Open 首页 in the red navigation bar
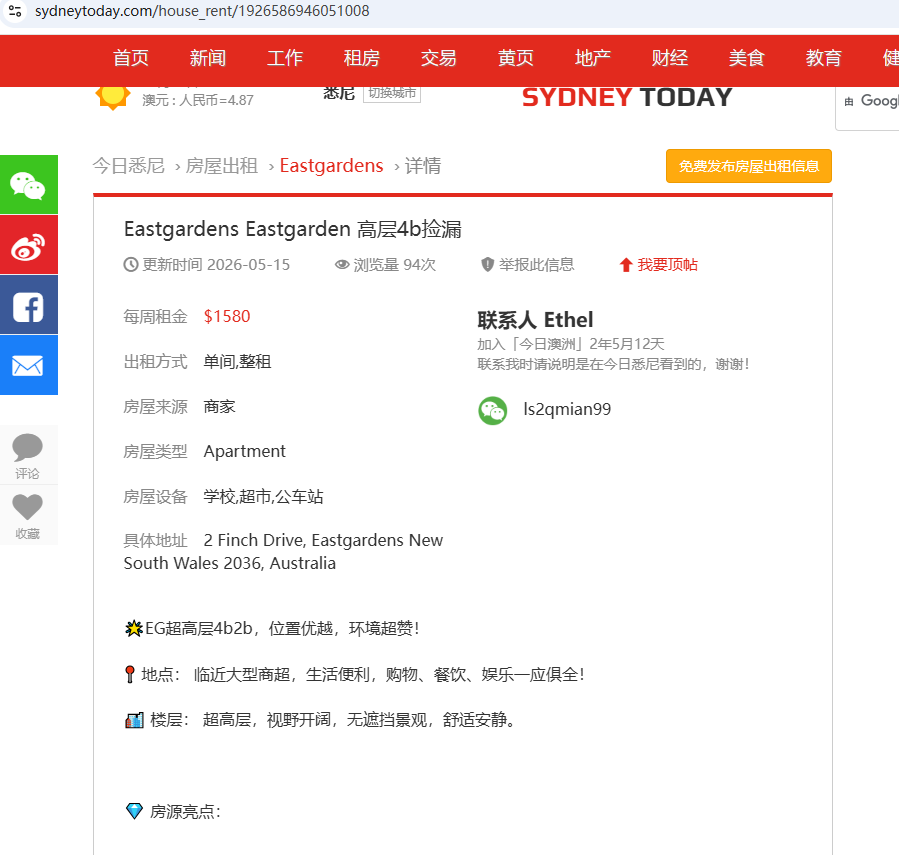Viewport: 899px width, 855px height. [x=131, y=58]
